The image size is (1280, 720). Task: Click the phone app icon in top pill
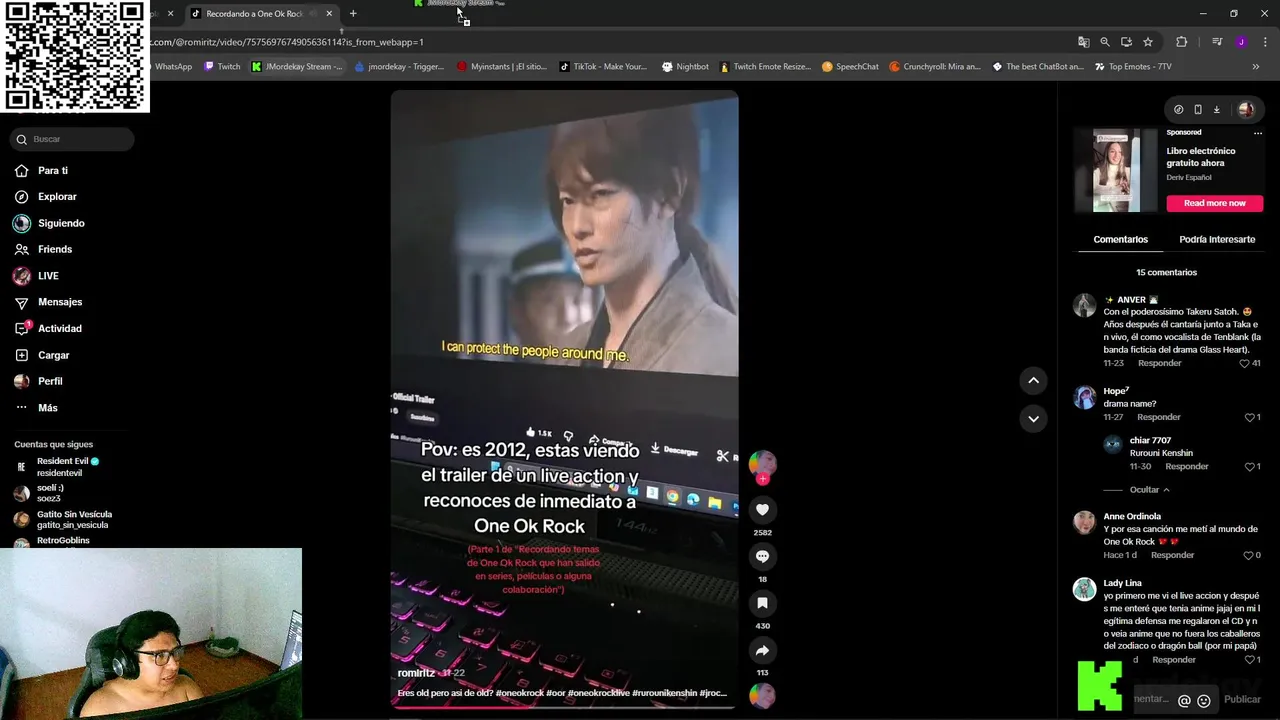tap(1198, 110)
